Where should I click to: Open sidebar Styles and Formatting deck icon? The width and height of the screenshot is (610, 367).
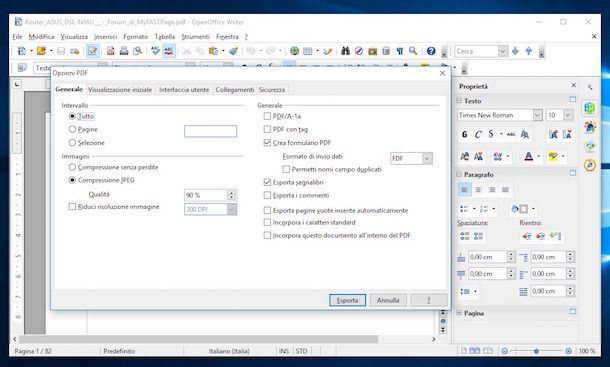(590, 127)
